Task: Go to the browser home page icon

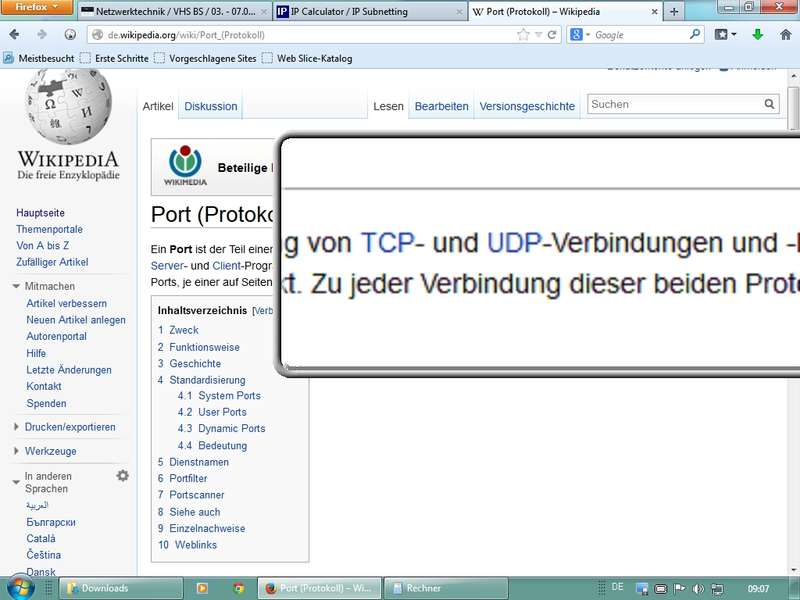Action: click(x=786, y=34)
